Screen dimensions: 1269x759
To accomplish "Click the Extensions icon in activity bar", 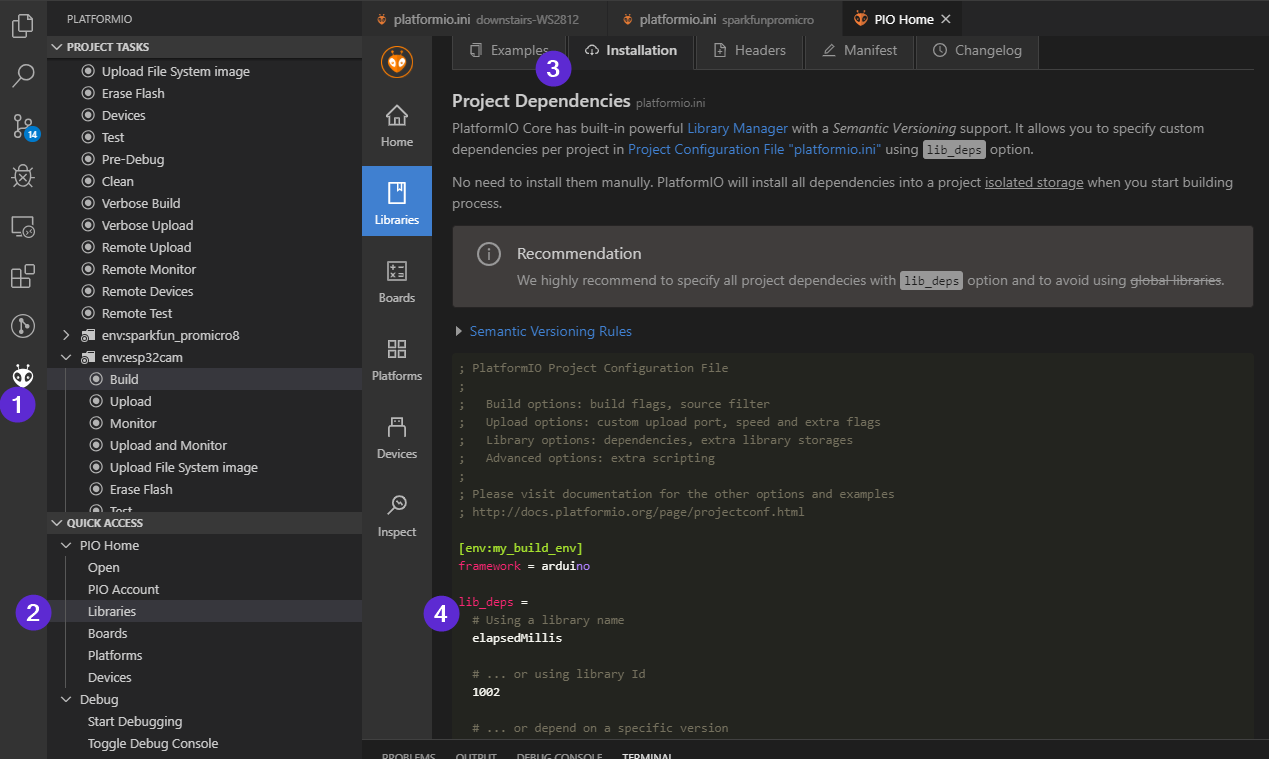I will click(x=22, y=276).
